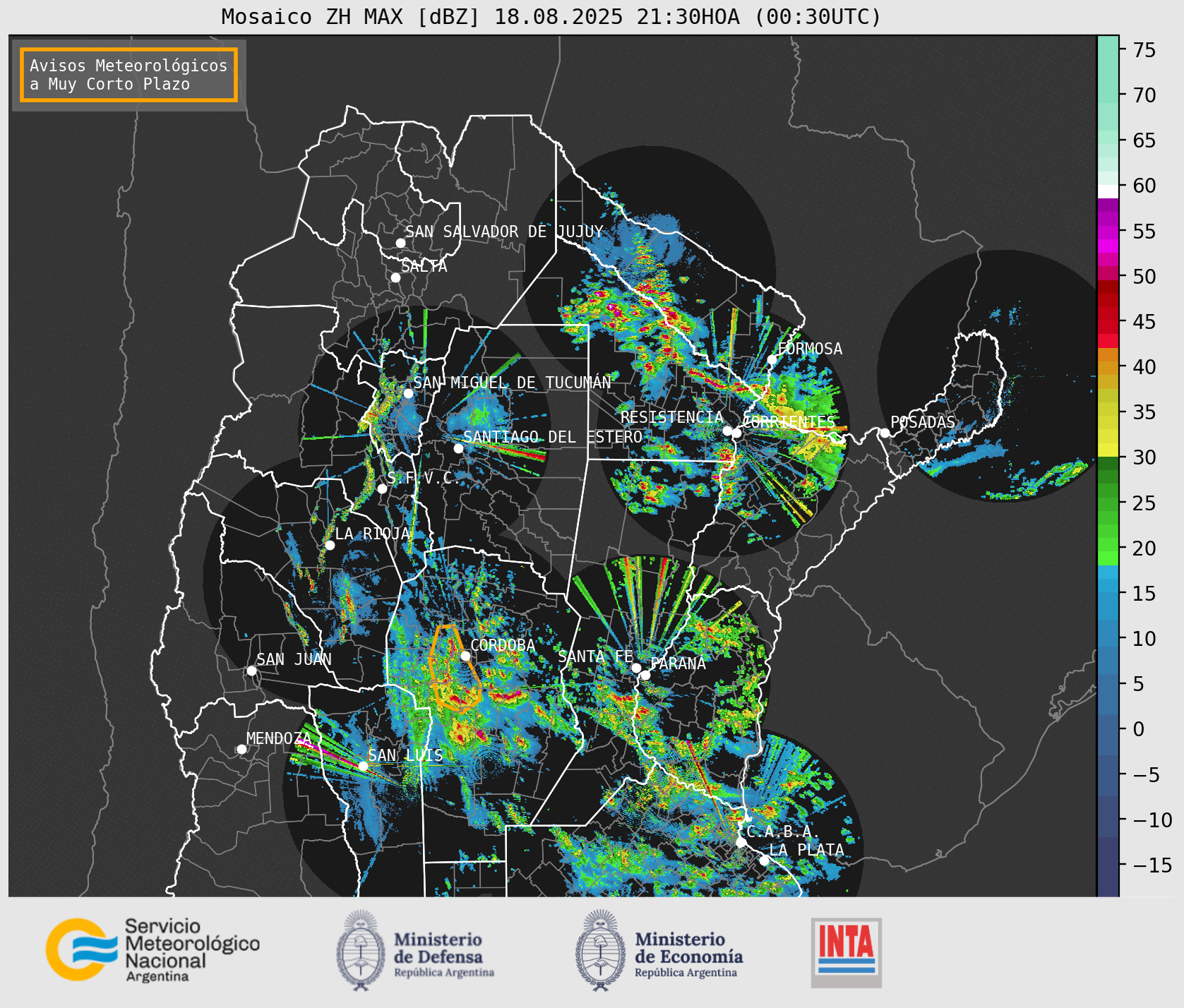Click the 0 value on the dBZ scale

1139,729
